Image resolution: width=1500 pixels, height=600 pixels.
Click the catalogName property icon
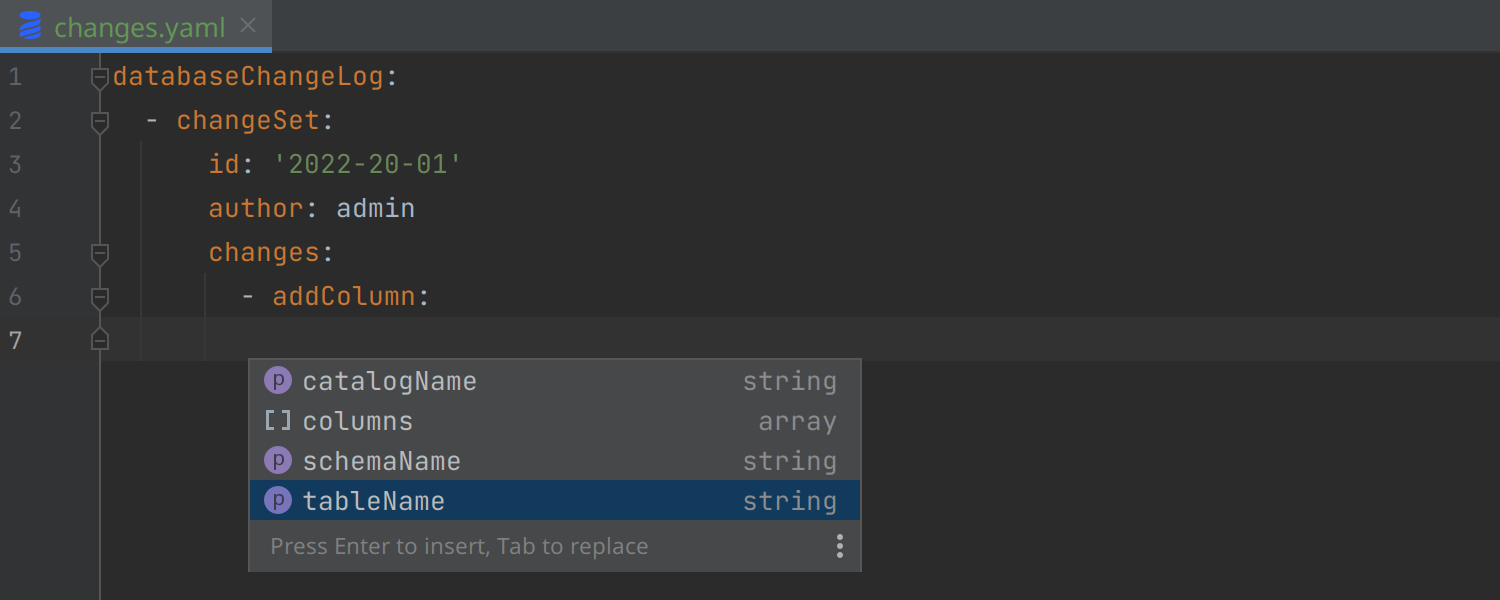coord(277,381)
